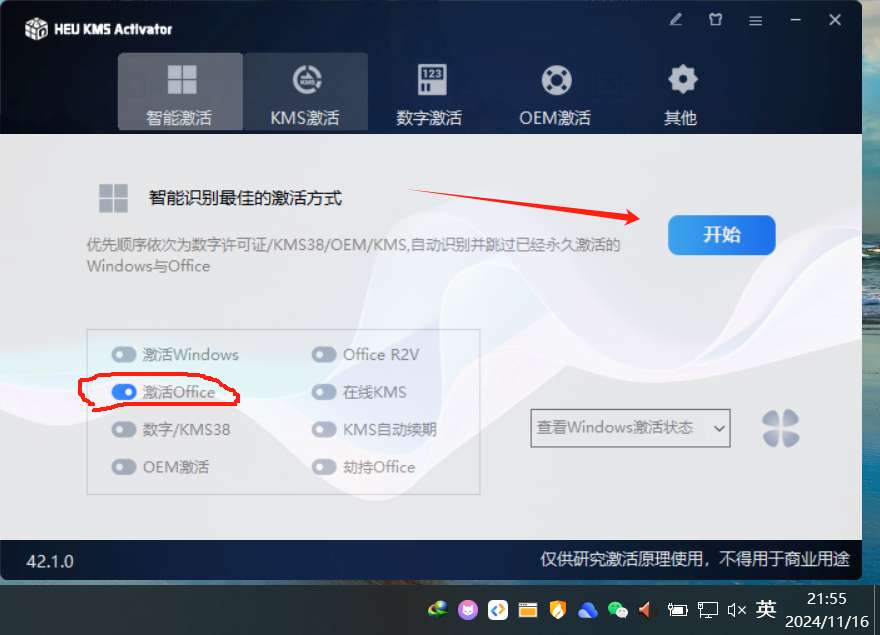Click the blue 开始 button
This screenshot has width=880, height=635.
click(722, 235)
